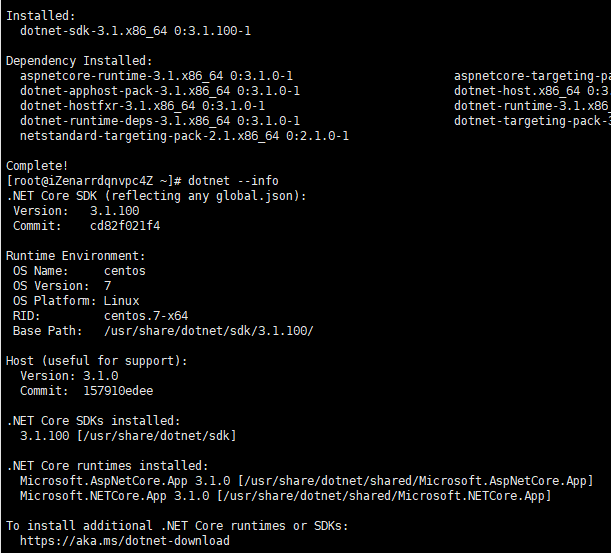Click the 'Complete!' status line
611x553 pixels.
(x=37, y=166)
